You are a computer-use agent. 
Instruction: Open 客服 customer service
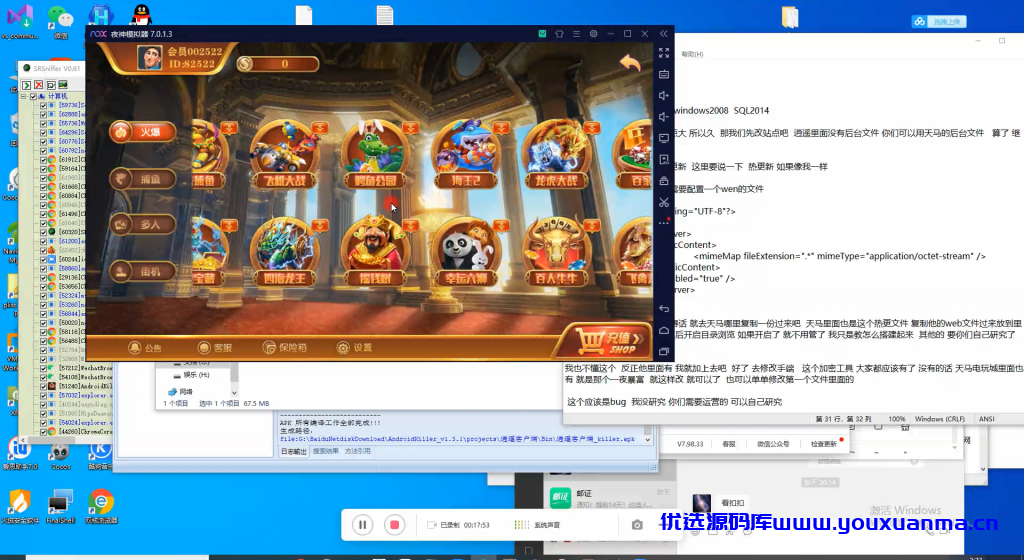215,347
